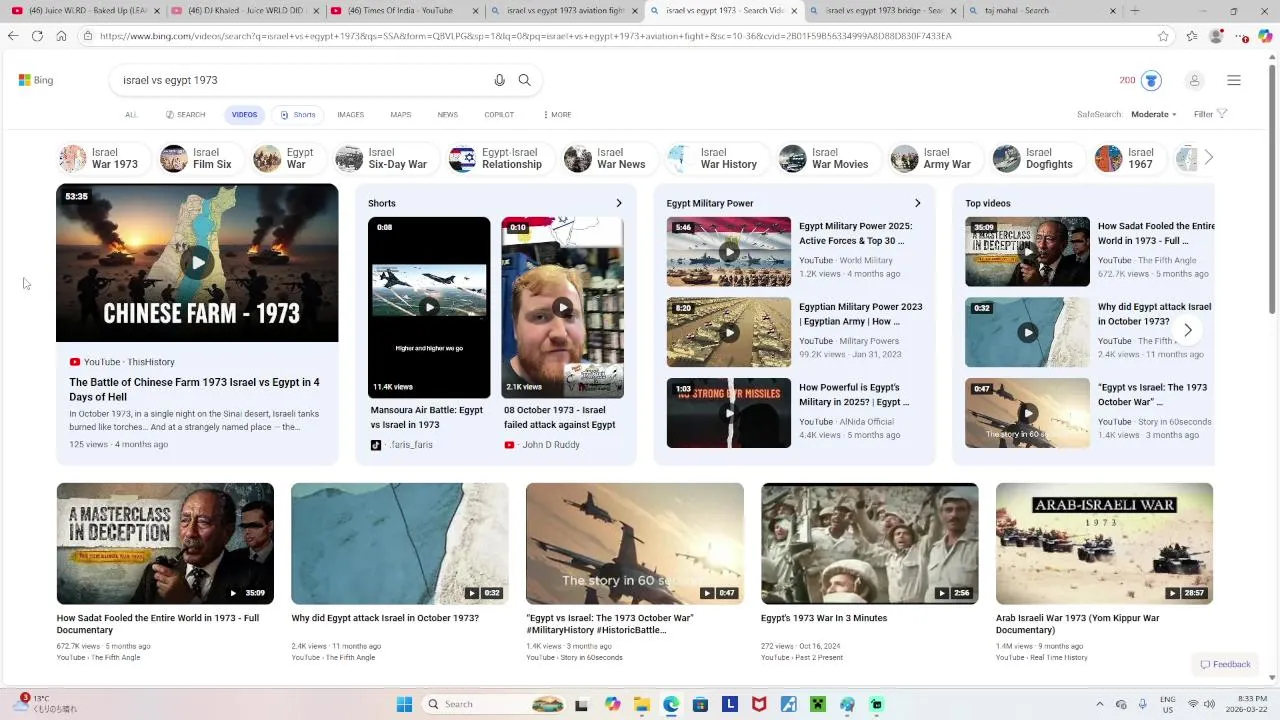Click the search magnifier icon

click(x=524, y=80)
